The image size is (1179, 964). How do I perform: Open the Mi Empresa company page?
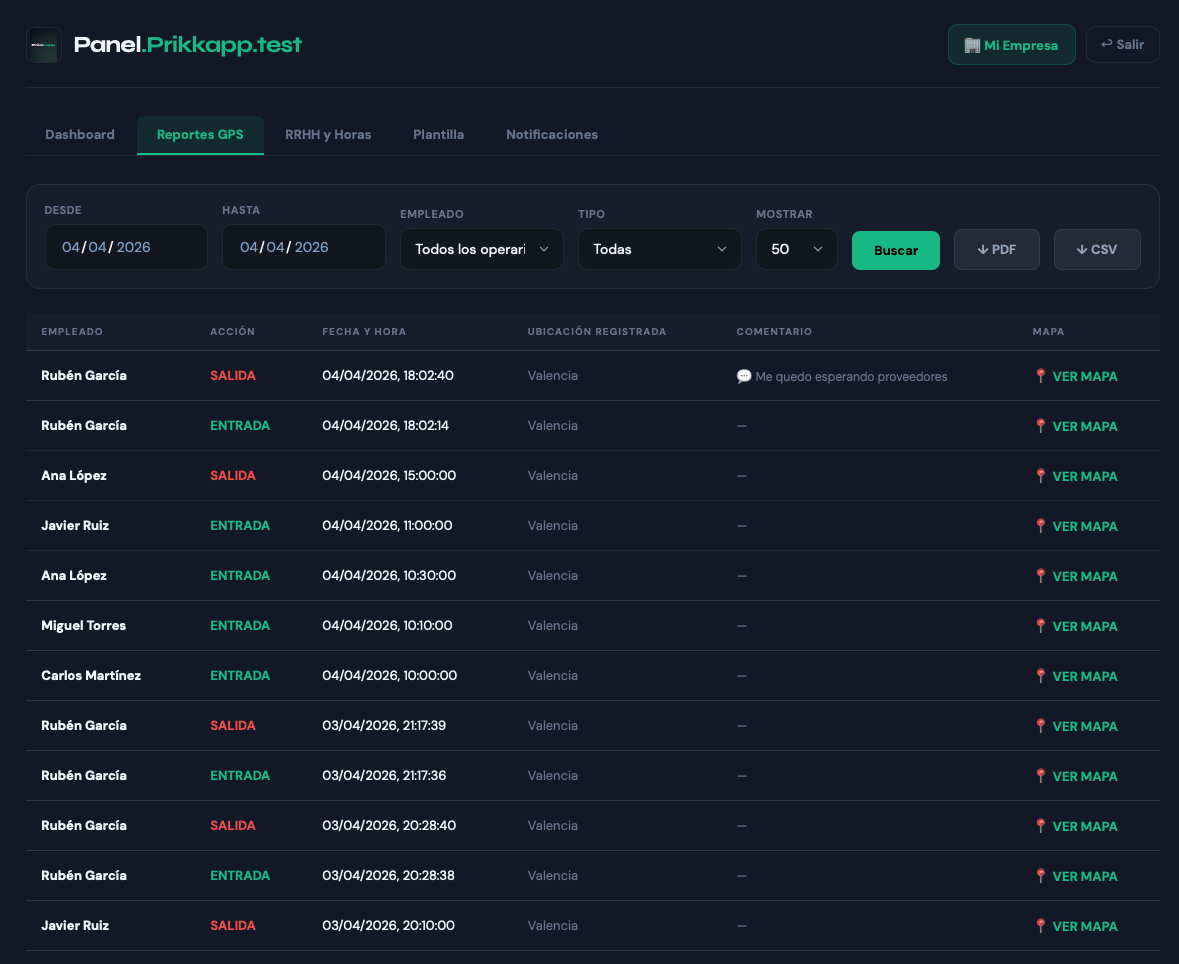coord(1011,45)
